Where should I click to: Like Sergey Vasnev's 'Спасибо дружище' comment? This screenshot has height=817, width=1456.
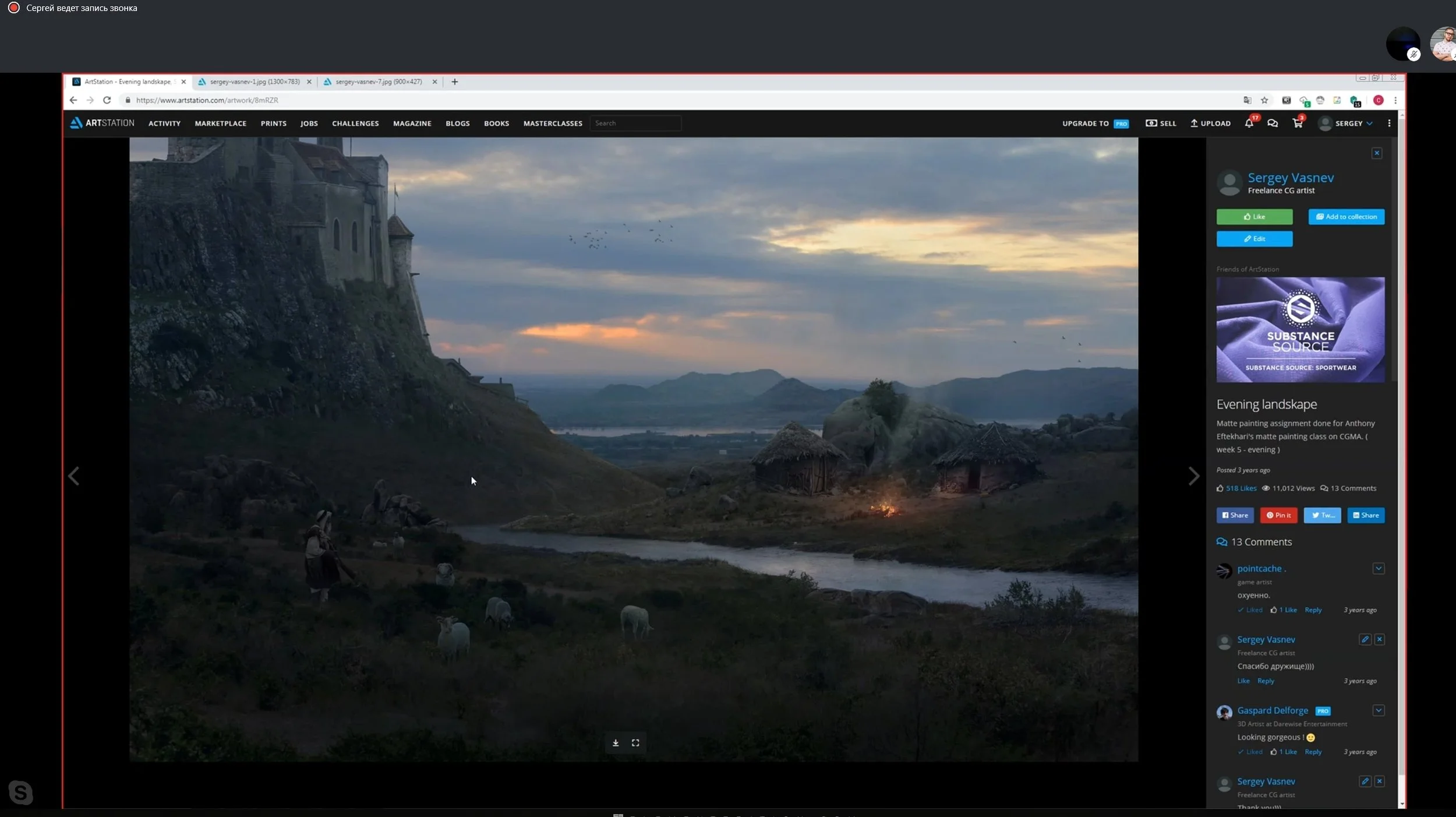point(1243,681)
